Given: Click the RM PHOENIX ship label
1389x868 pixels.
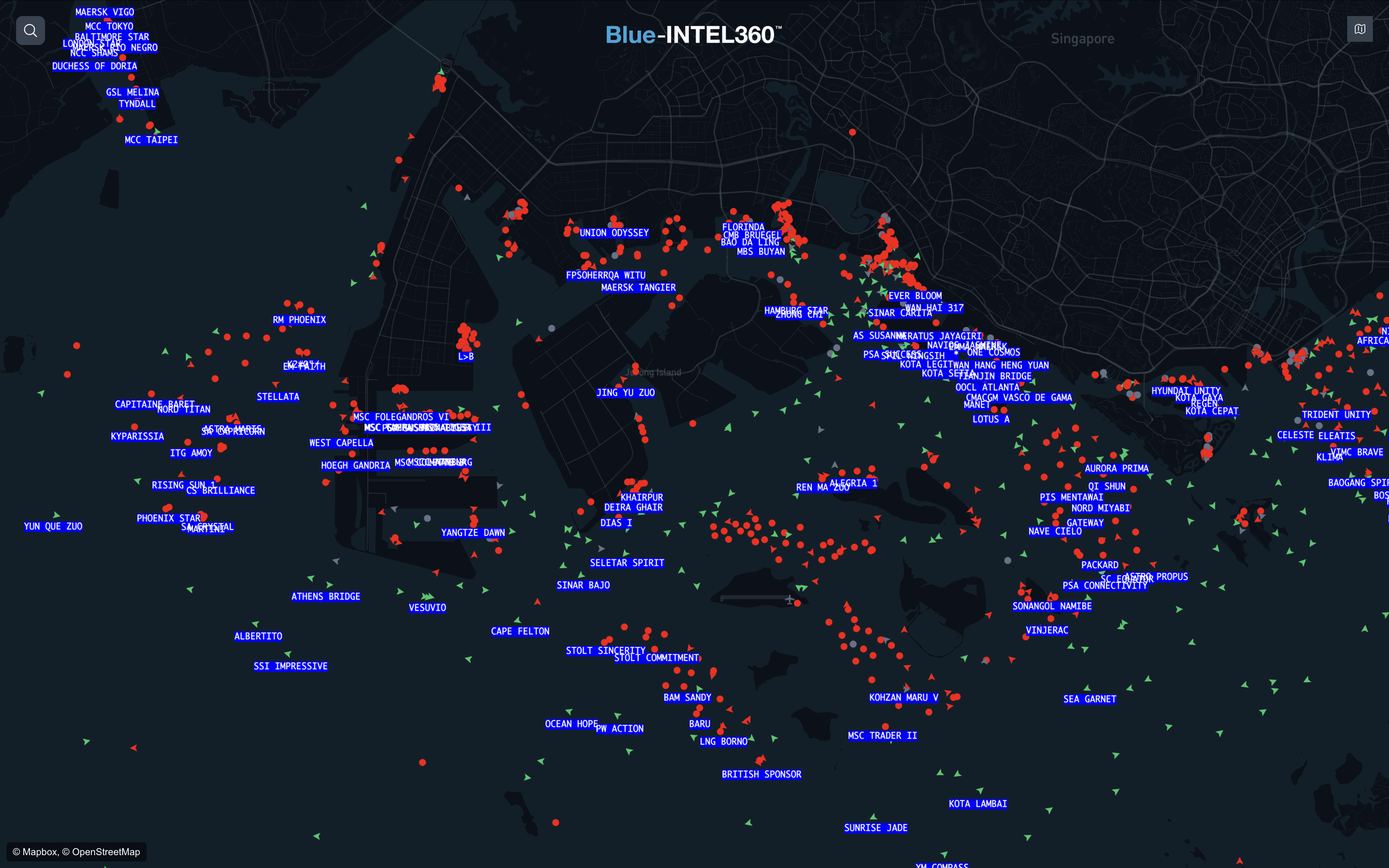Looking at the screenshot, I should 299,320.
